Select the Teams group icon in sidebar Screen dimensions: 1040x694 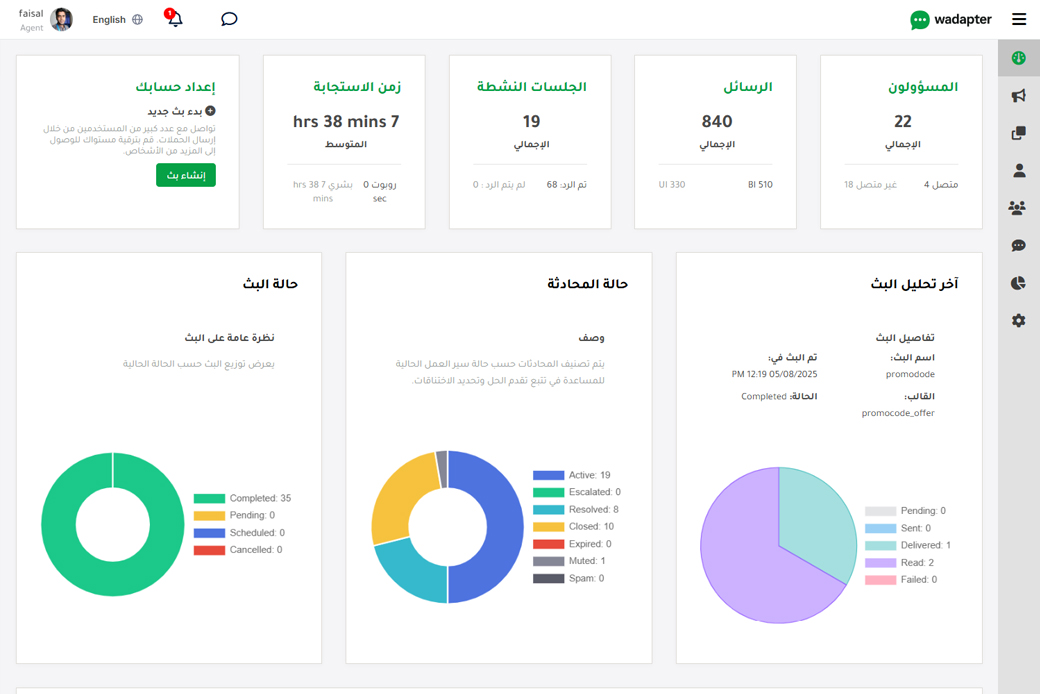(1018, 207)
